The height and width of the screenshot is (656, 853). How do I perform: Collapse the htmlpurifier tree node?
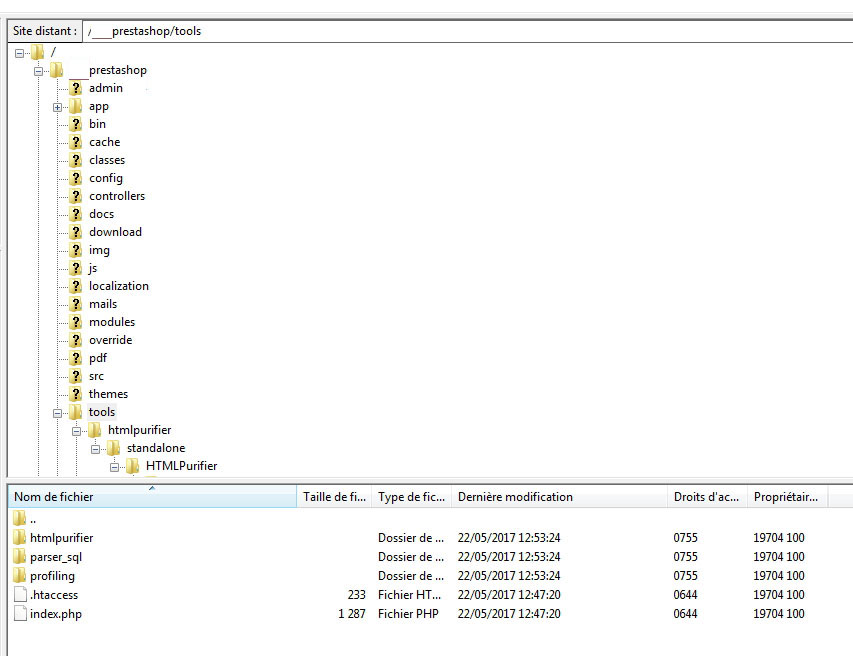click(77, 431)
